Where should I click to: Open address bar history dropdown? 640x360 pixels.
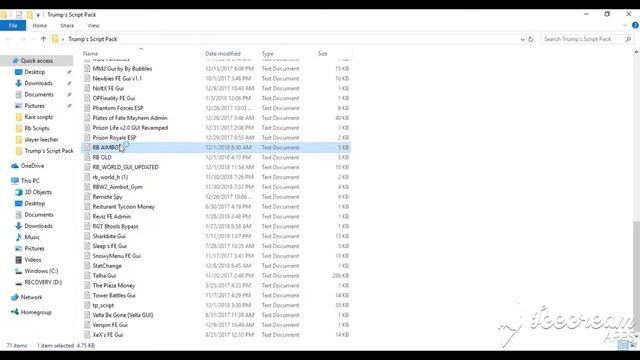coord(522,40)
